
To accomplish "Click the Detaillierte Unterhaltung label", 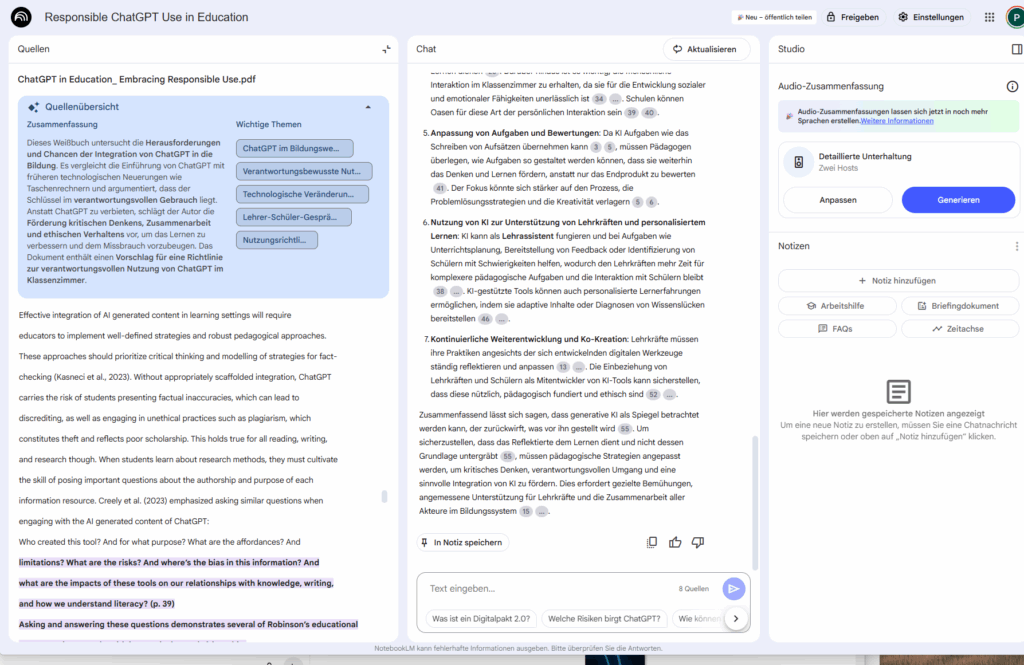I will (865, 157).
